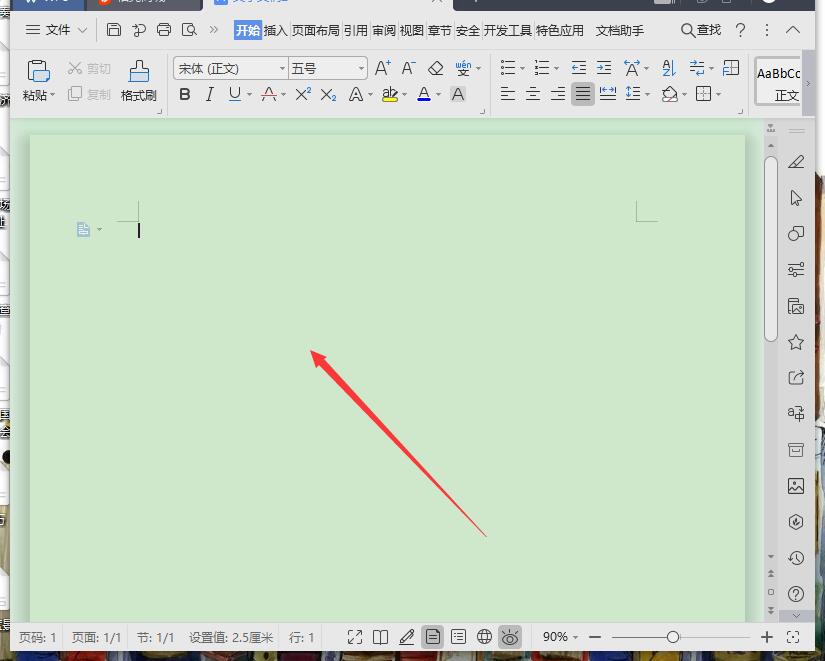Expand the underline style dropdown arrow
This screenshot has width=825, height=661.
coord(249,95)
